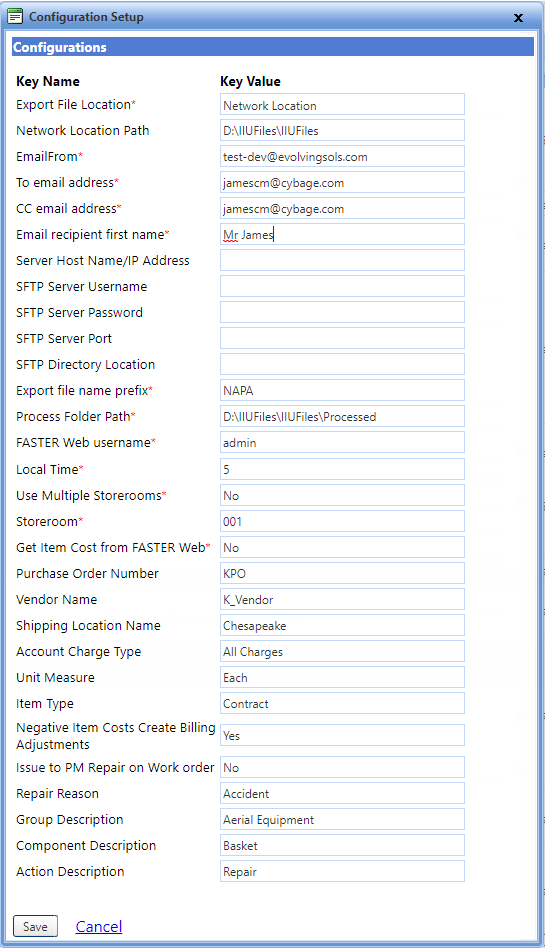This screenshot has width=545, height=948.
Task: Click the CC email address field
Action: [x=342, y=208]
